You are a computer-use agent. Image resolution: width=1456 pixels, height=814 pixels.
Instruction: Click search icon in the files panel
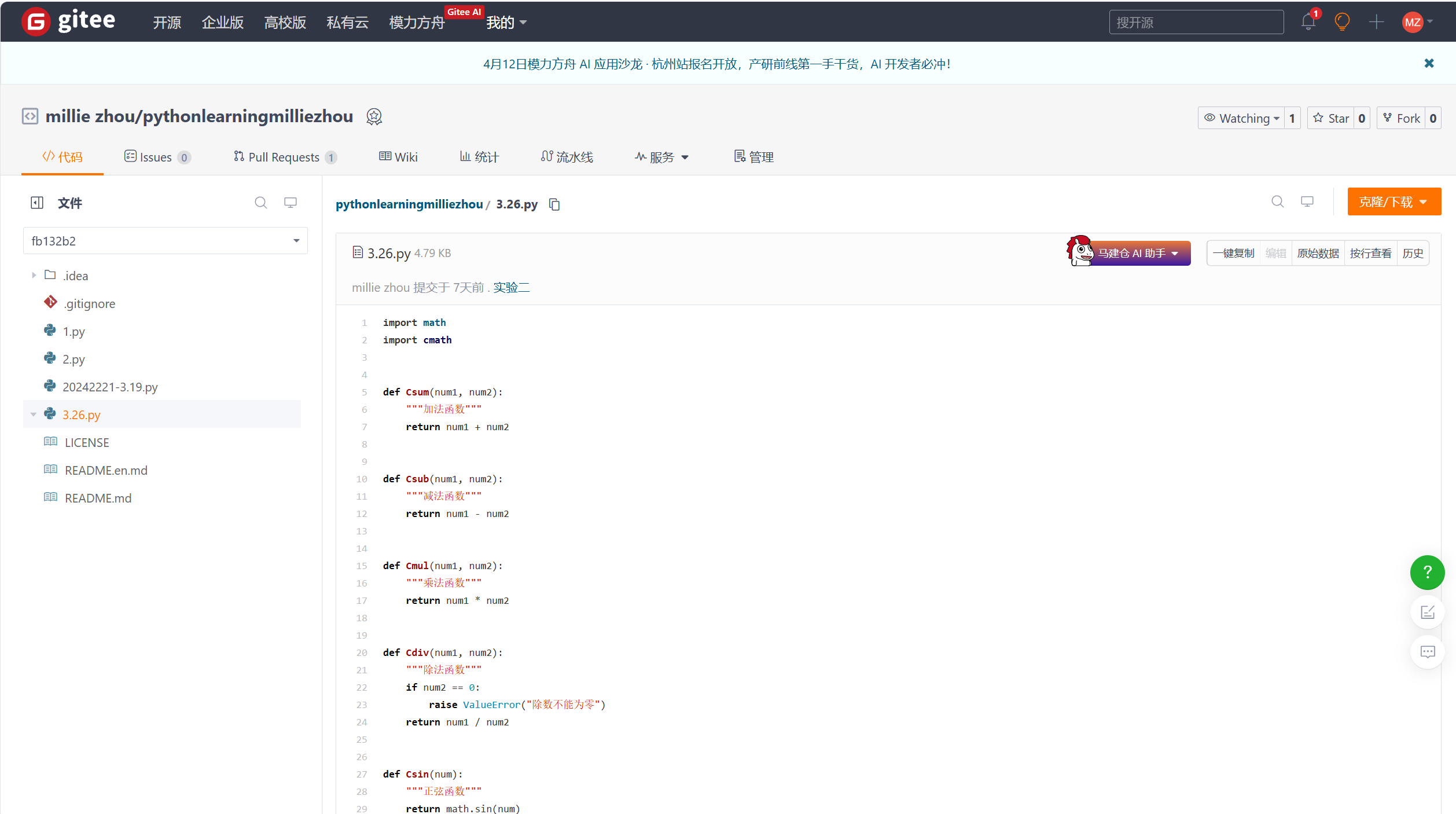click(261, 203)
